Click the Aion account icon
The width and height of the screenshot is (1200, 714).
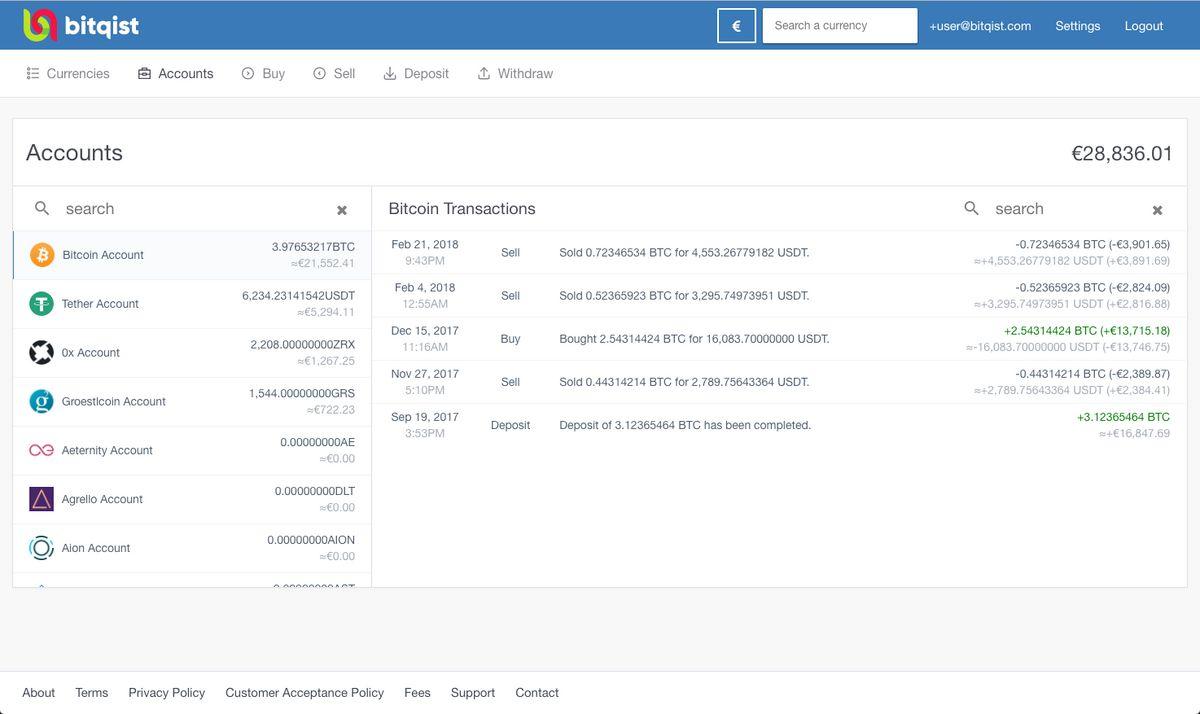[41, 548]
